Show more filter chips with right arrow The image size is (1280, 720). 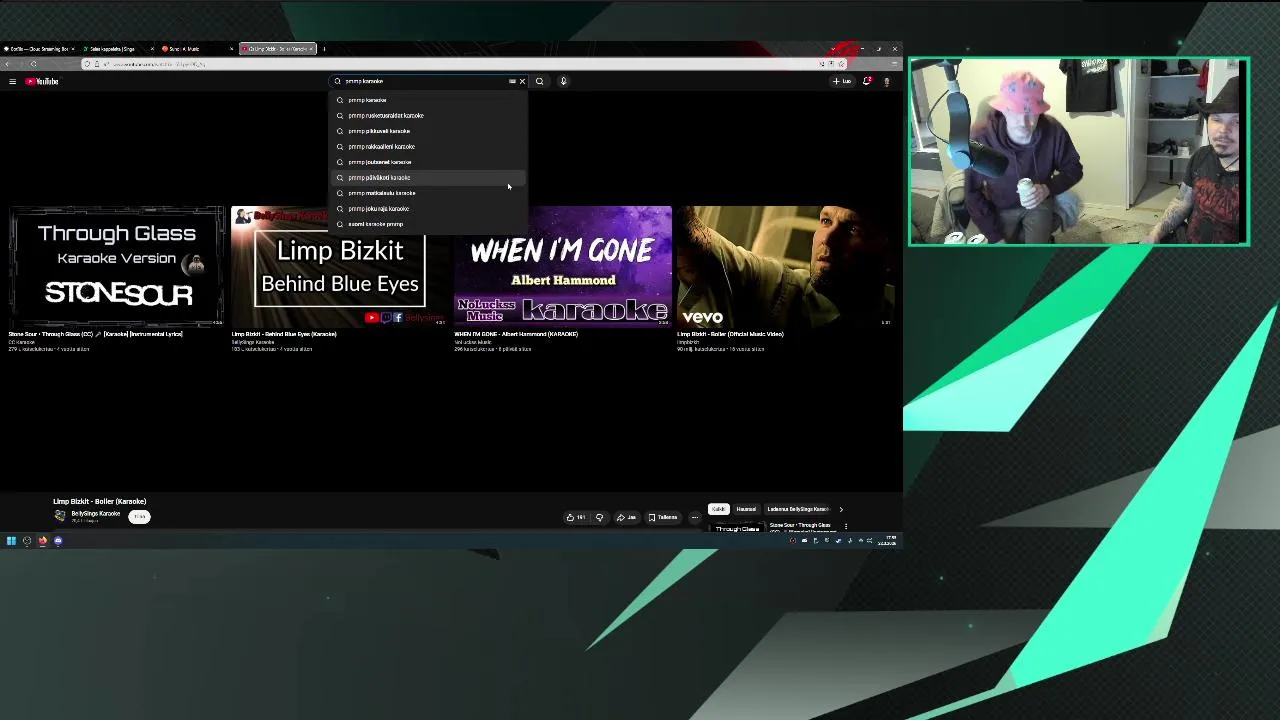pyautogui.click(x=841, y=509)
